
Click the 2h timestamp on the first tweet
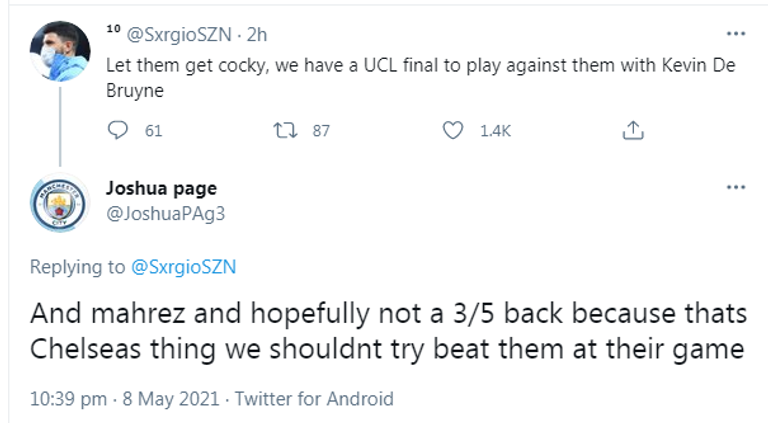(257, 34)
